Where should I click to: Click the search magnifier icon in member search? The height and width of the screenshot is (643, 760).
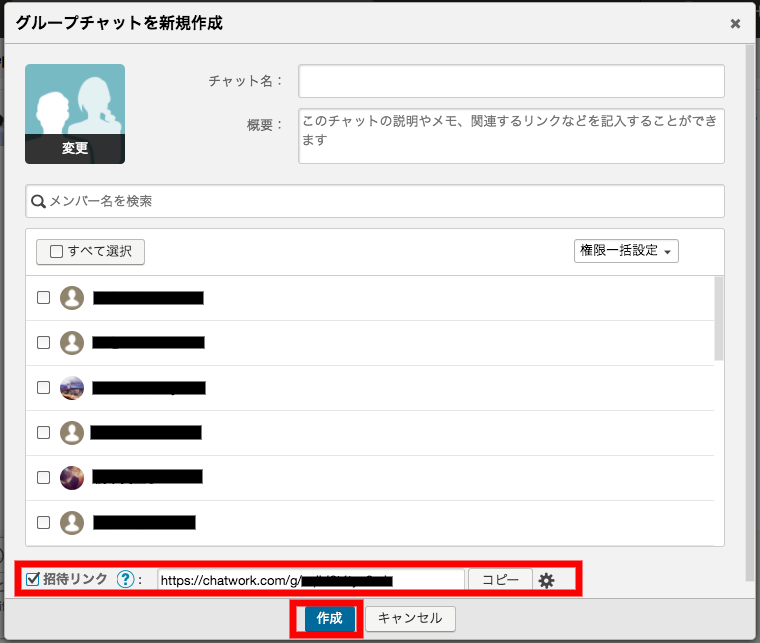[39, 201]
